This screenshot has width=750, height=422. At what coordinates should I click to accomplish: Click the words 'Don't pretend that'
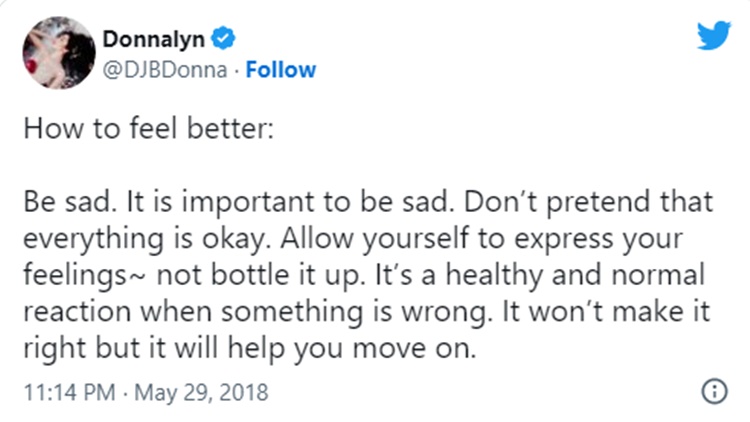[588, 201]
